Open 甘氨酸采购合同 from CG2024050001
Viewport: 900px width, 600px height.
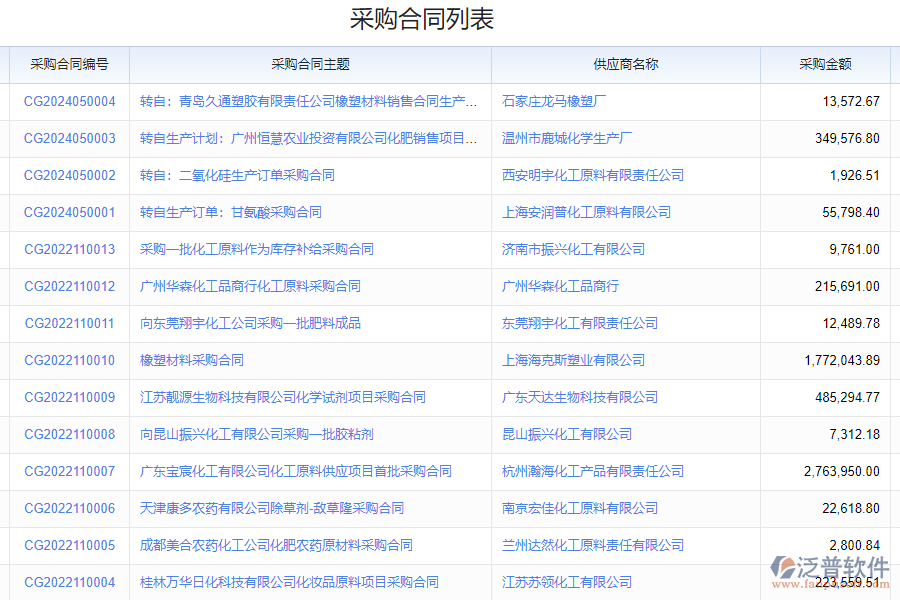coord(233,212)
